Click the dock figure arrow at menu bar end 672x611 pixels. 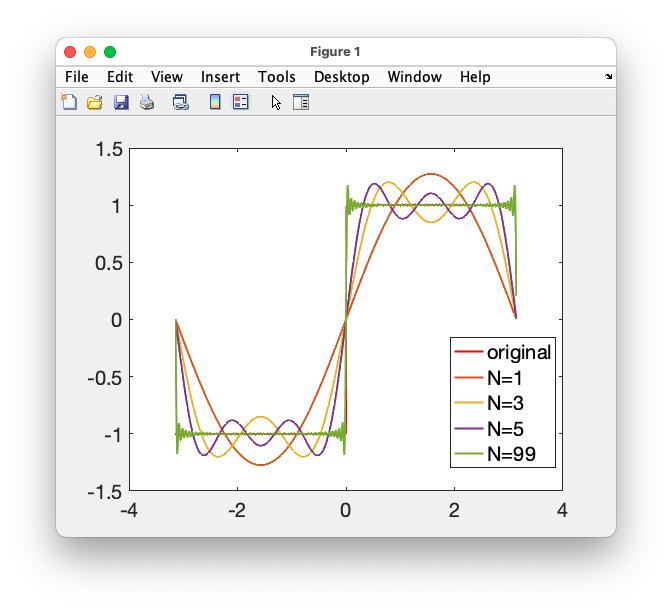(x=609, y=77)
